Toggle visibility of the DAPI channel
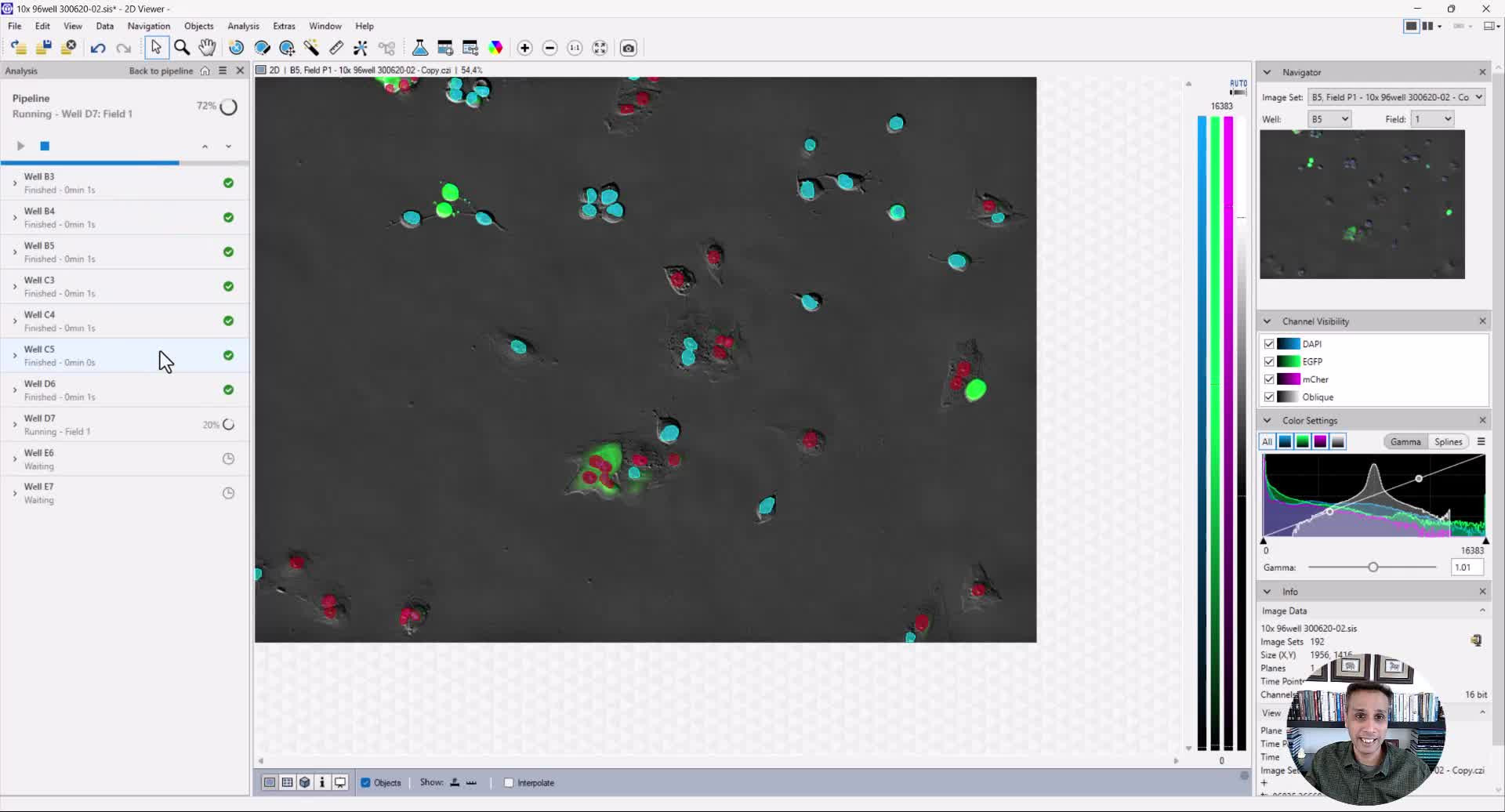Screen dimensions: 1505x812 coord(1271,343)
